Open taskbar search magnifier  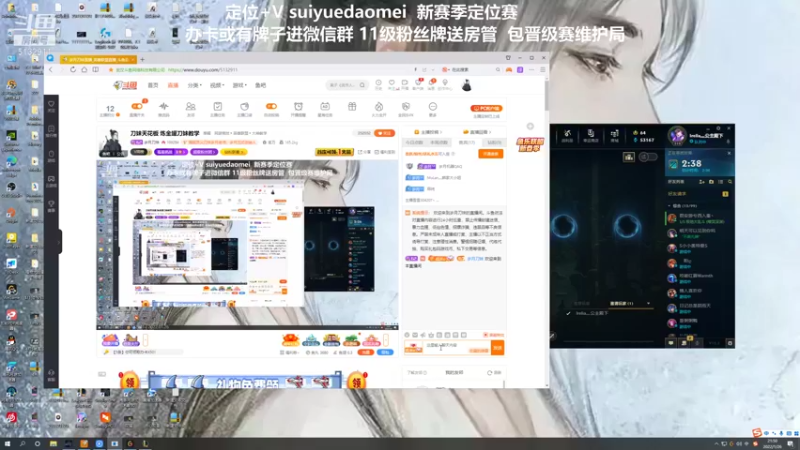(22, 444)
